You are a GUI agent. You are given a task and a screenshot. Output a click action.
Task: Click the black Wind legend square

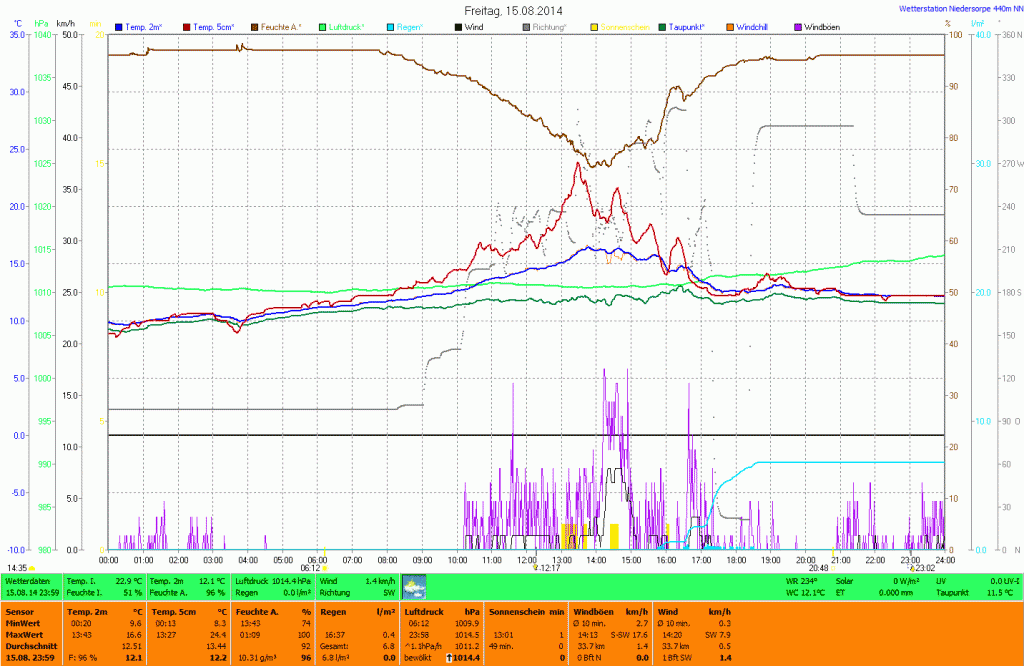coord(459,26)
